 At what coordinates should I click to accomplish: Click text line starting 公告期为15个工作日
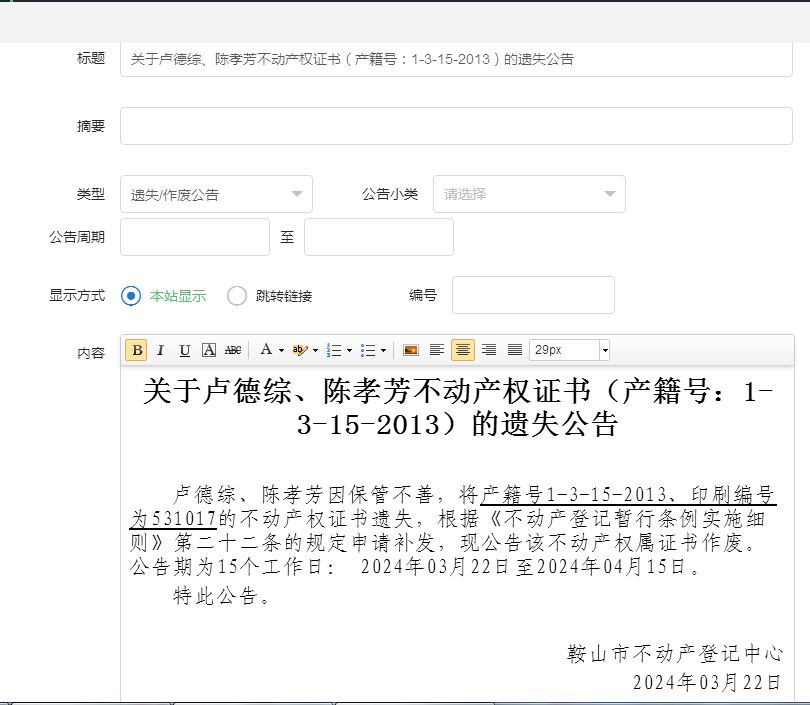point(415,567)
